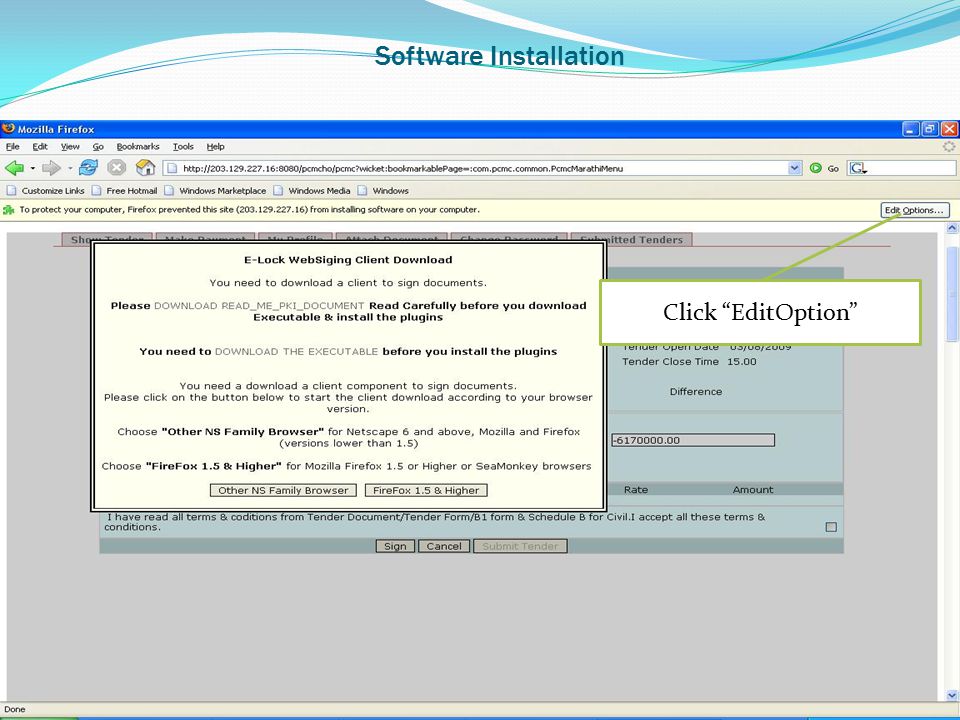Click the Rate column header
The image size is (960, 720).
click(x=636, y=490)
